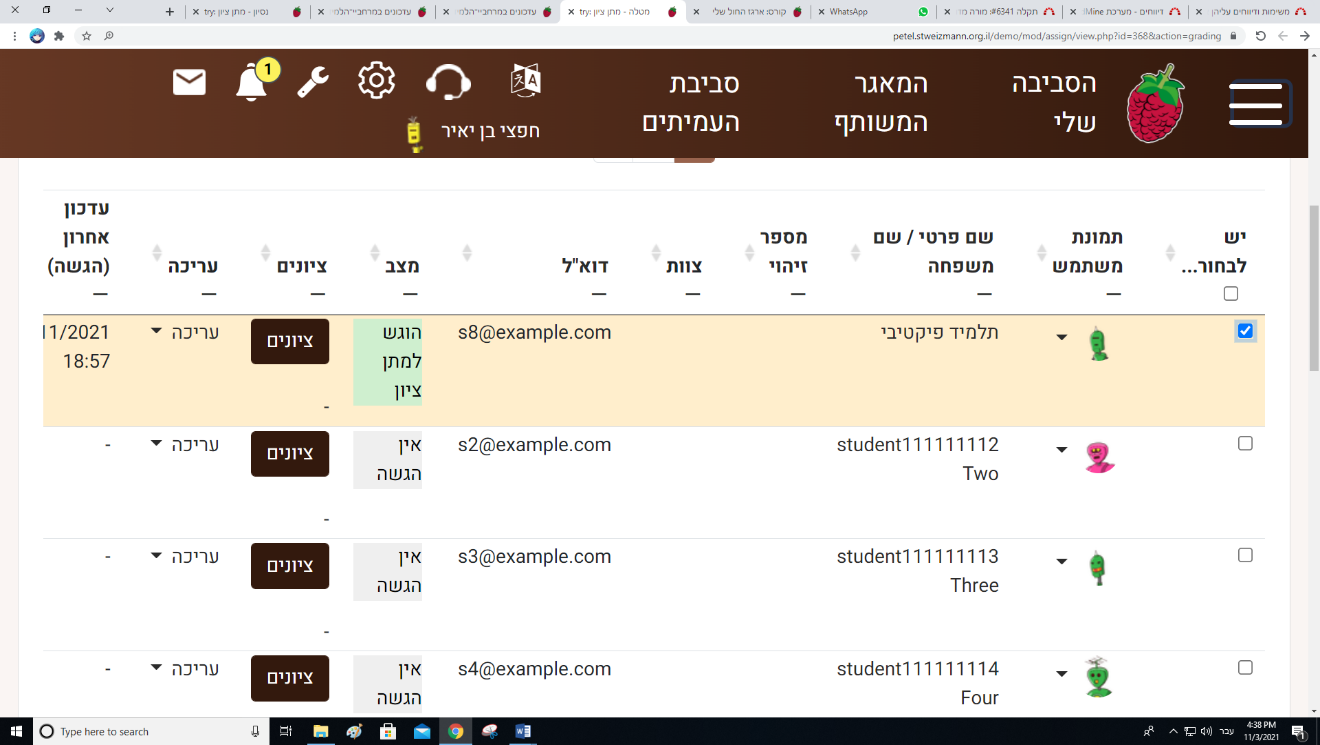Open the המאגר המשותף menu
Screen dimensions: 1320x745
882,103
